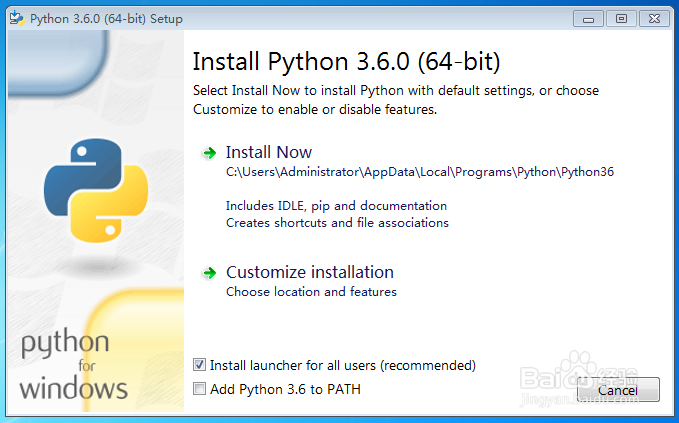
Task: Click the default install path text
Action: pyautogui.click(x=419, y=172)
